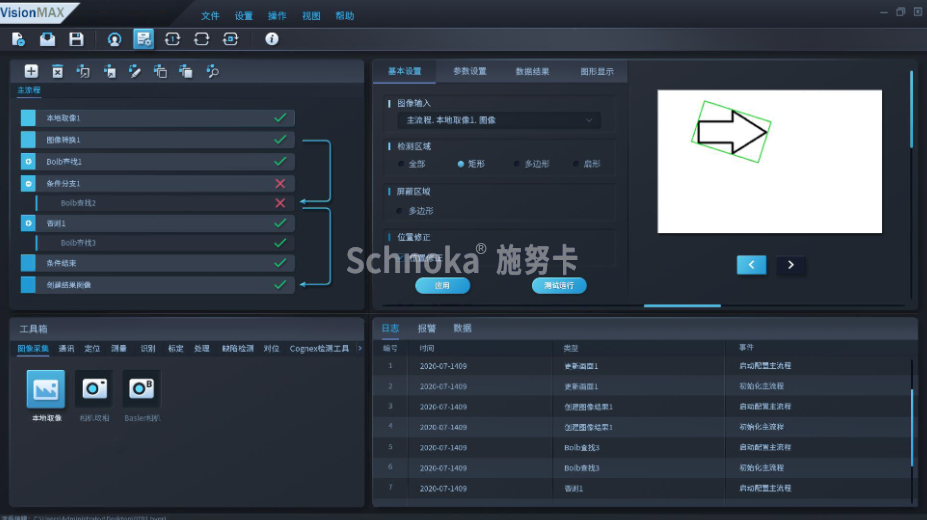Click the stop run loop icon
This screenshot has width=927, height=520.
(x=230, y=39)
